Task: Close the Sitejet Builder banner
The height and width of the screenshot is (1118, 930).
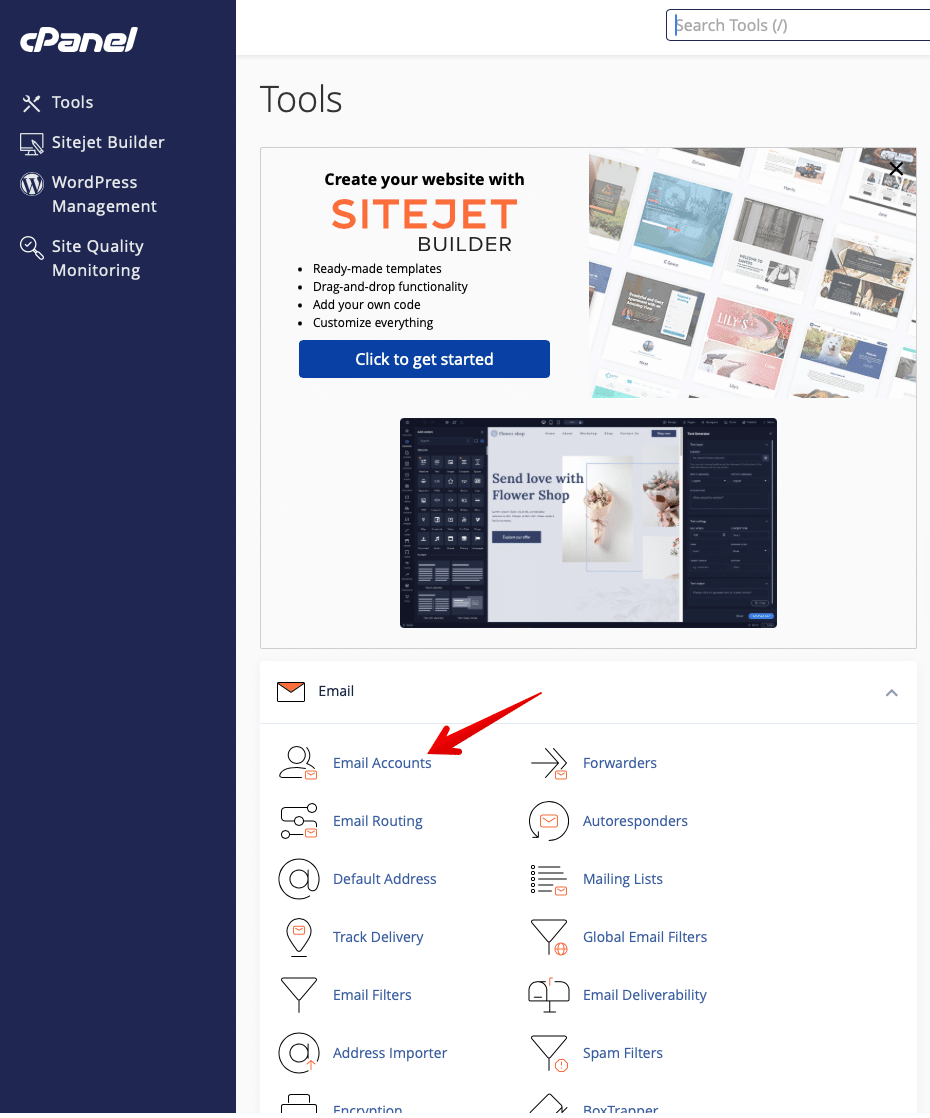Action: coord(896,169)
